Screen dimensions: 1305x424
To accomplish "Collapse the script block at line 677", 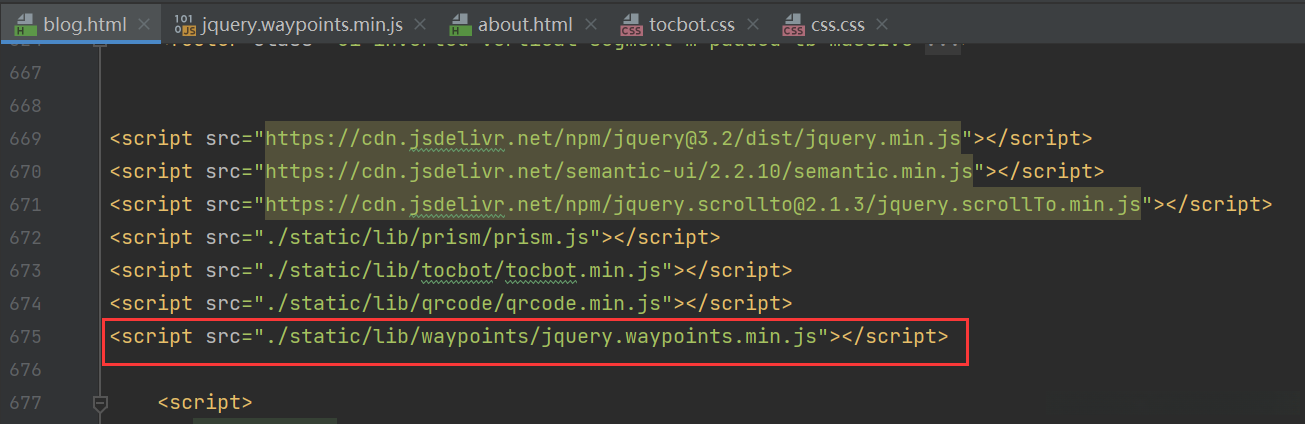I will tap(99, 403).
